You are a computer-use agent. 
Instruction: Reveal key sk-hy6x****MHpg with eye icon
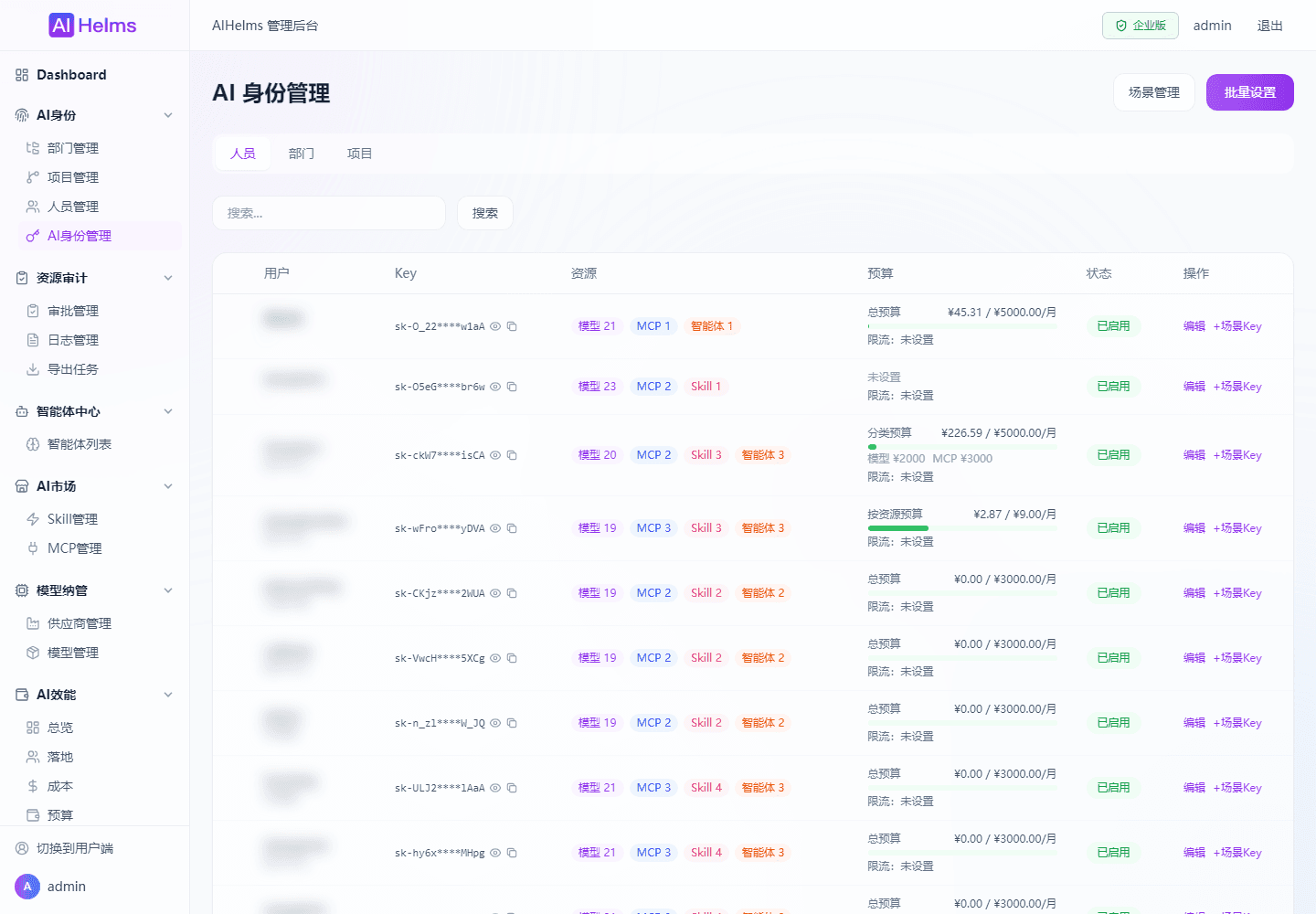(x=495, y=853)
